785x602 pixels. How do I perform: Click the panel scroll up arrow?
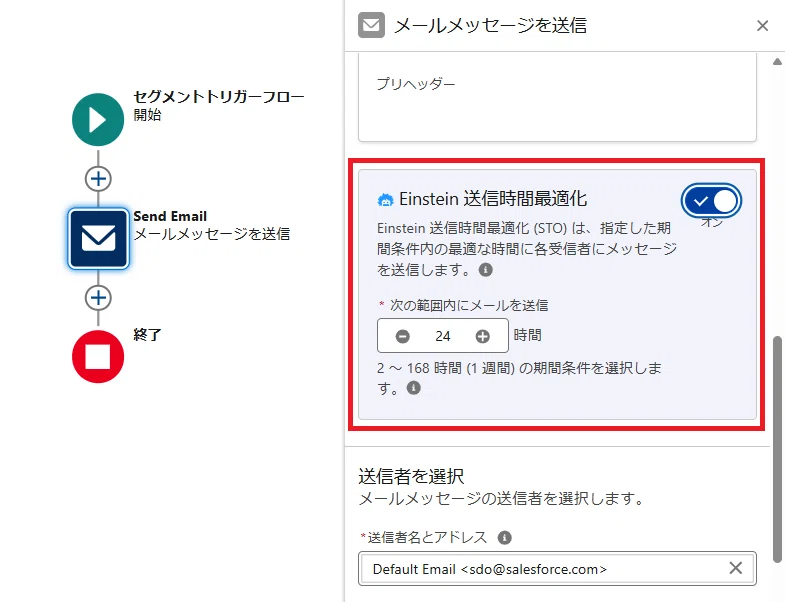click(777, 62)
